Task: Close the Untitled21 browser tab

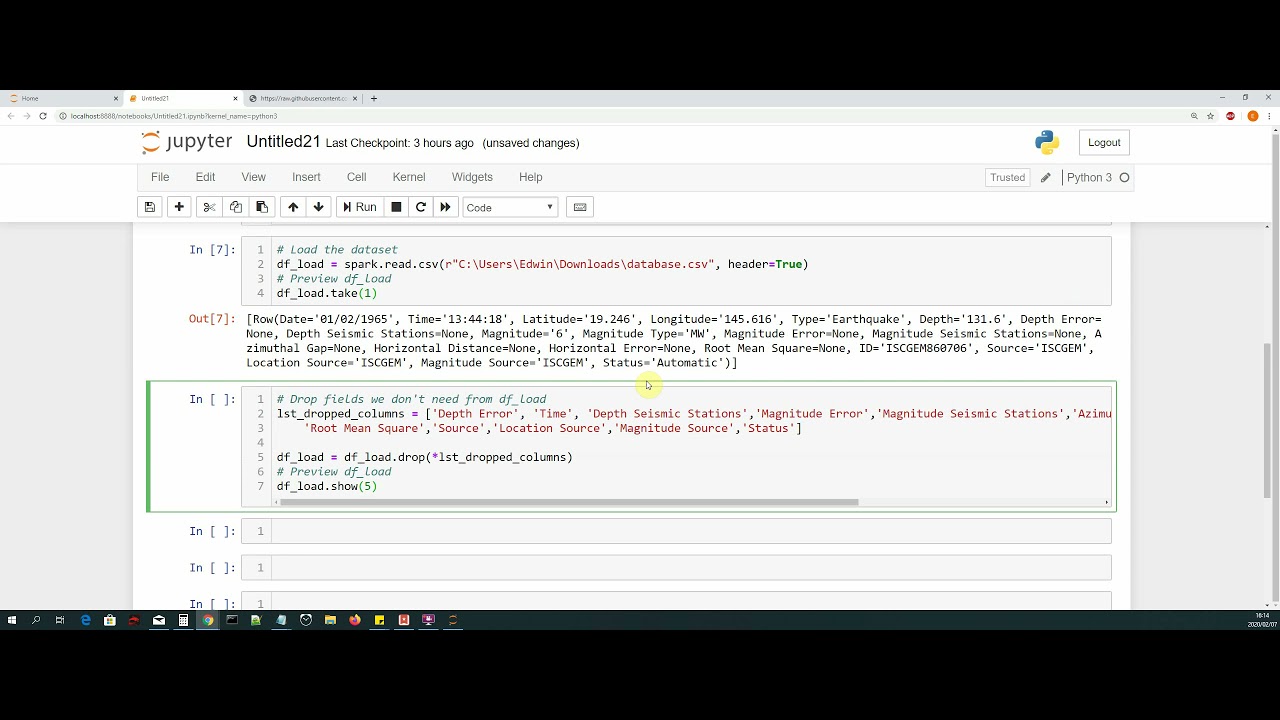Action: point(236,98)
